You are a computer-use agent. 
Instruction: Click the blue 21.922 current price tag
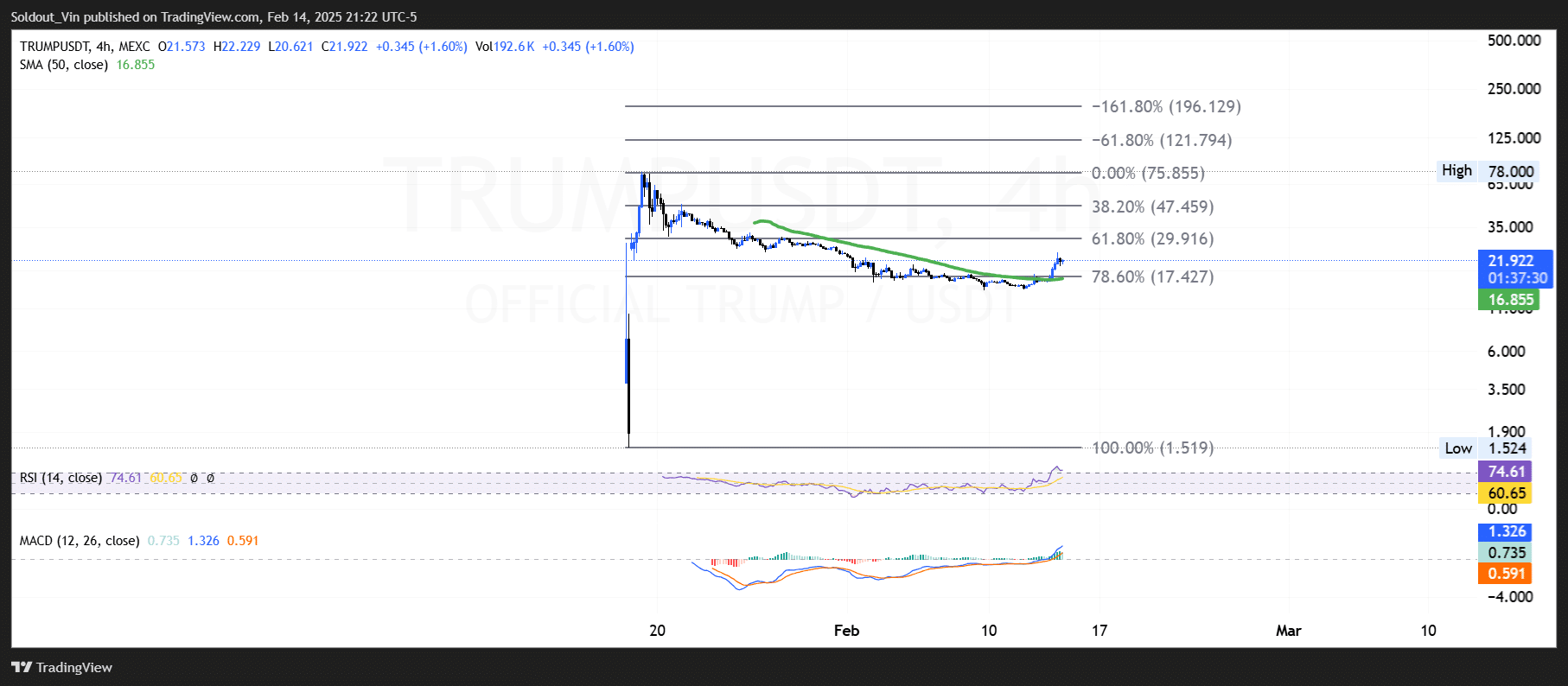1511,260
